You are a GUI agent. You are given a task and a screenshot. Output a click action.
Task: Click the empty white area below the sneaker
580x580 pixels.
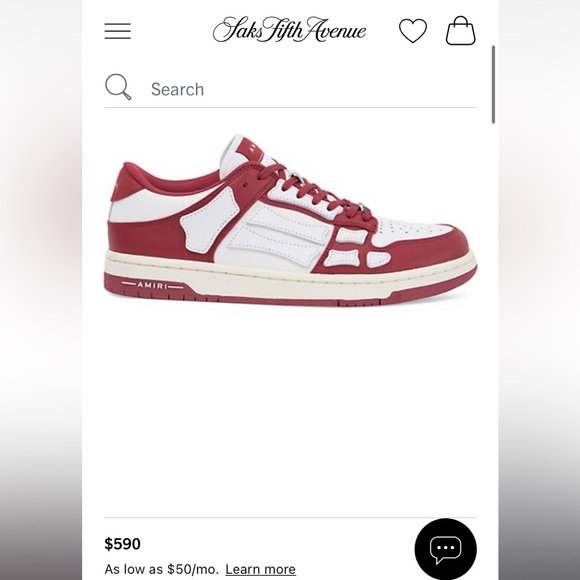(x=290, y=411)
